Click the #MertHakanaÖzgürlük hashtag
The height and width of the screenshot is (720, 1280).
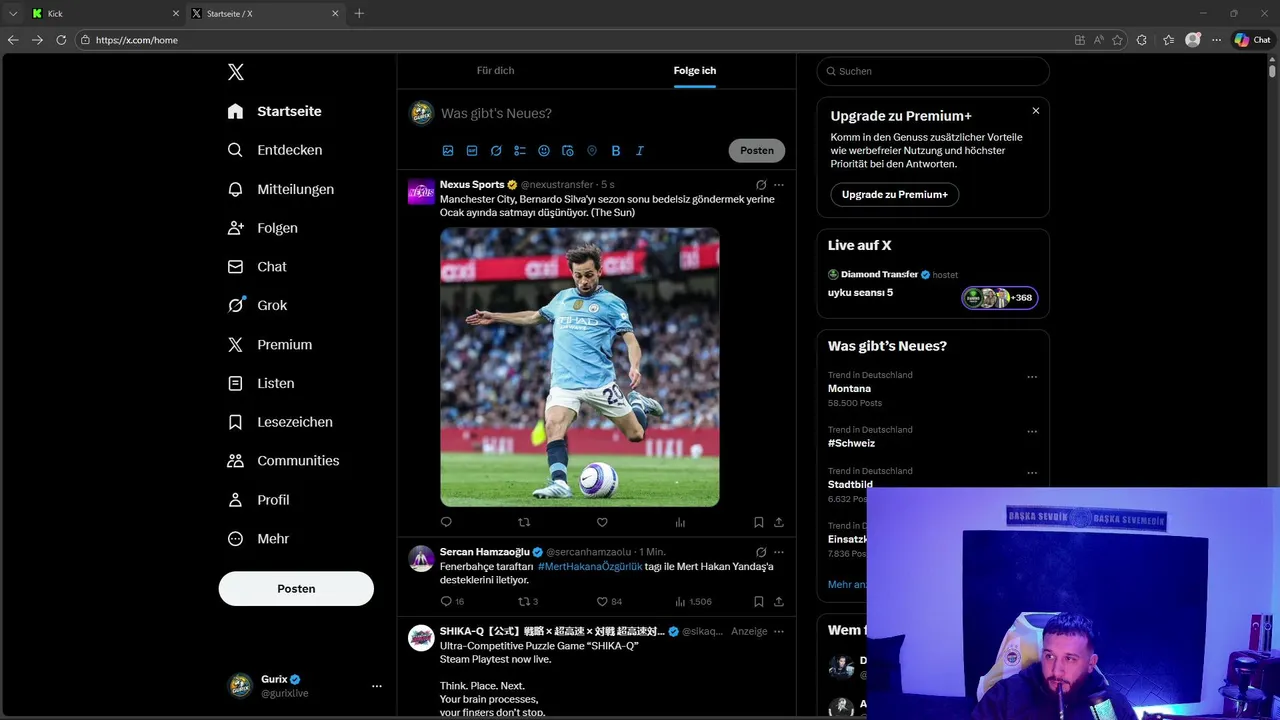[x=590, y=567]
